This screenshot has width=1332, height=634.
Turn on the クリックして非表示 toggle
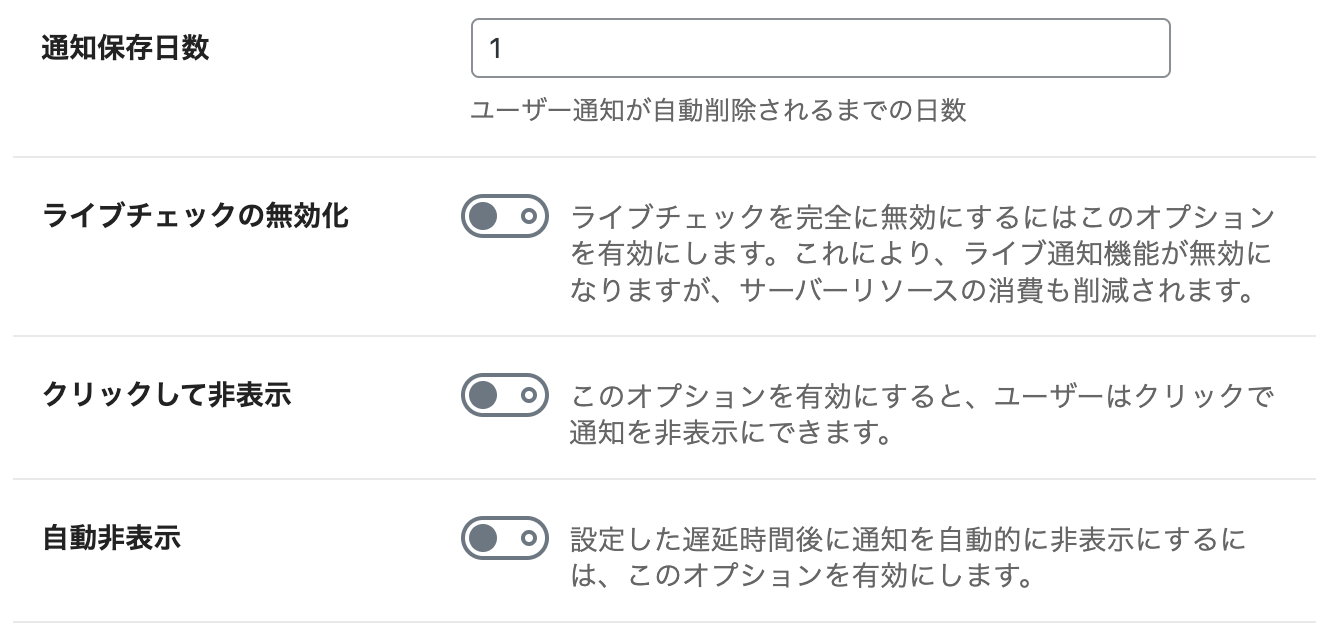coord(505,395)
